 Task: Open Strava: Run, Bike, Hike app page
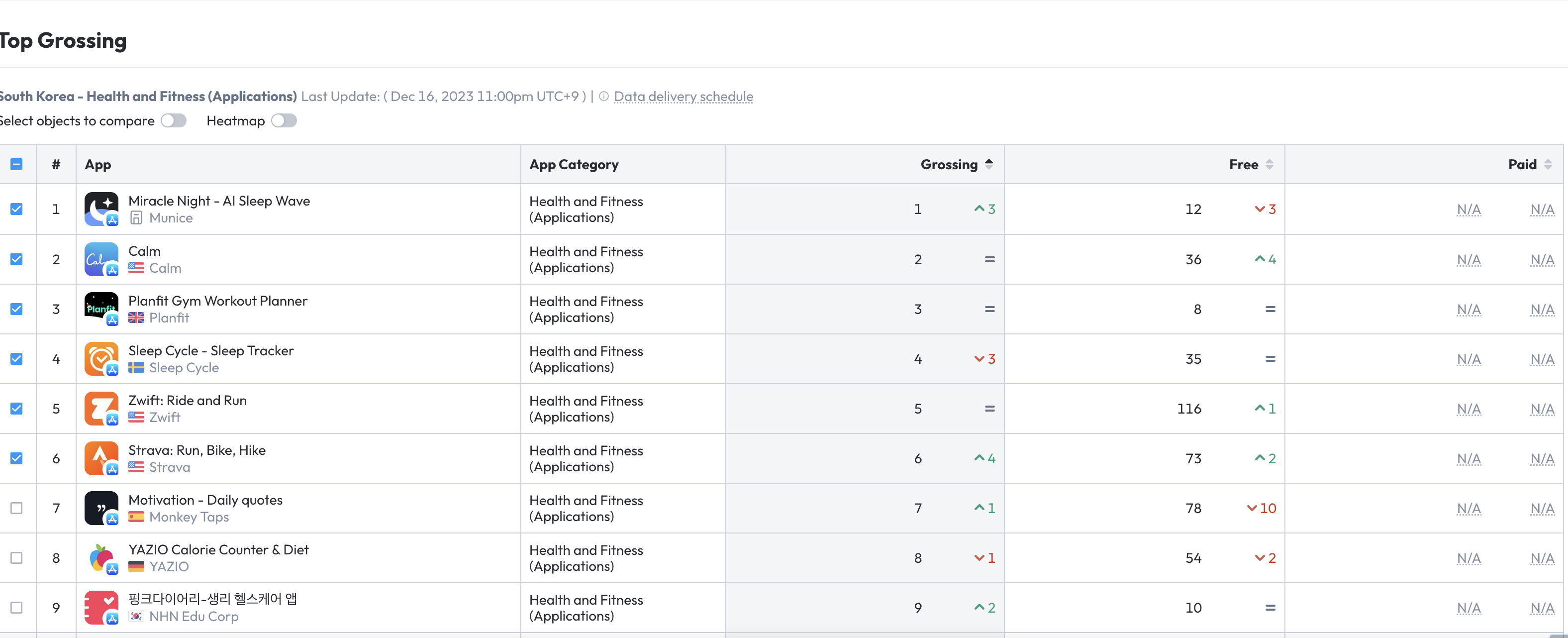(197, 450)
